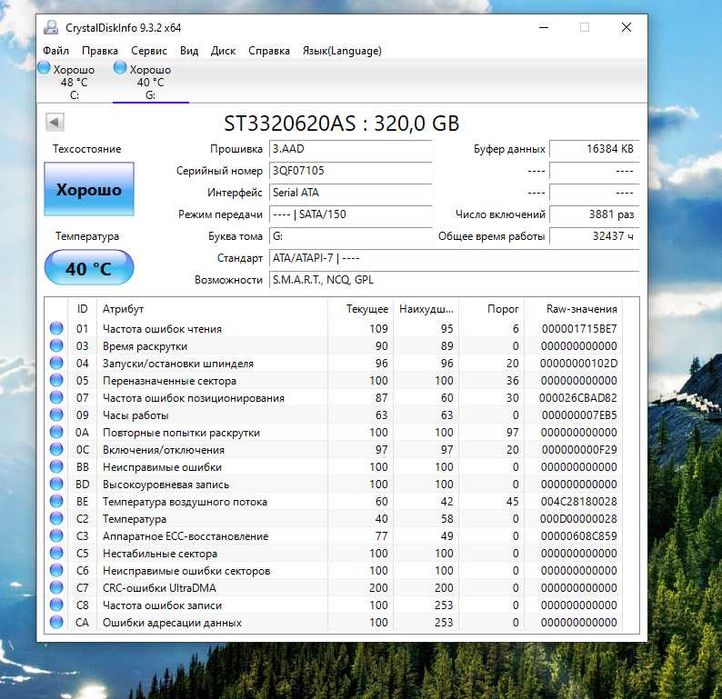Select the Запуски/остановки шпинделя row text
722x699 pixels.
click(x=178, y=363)
